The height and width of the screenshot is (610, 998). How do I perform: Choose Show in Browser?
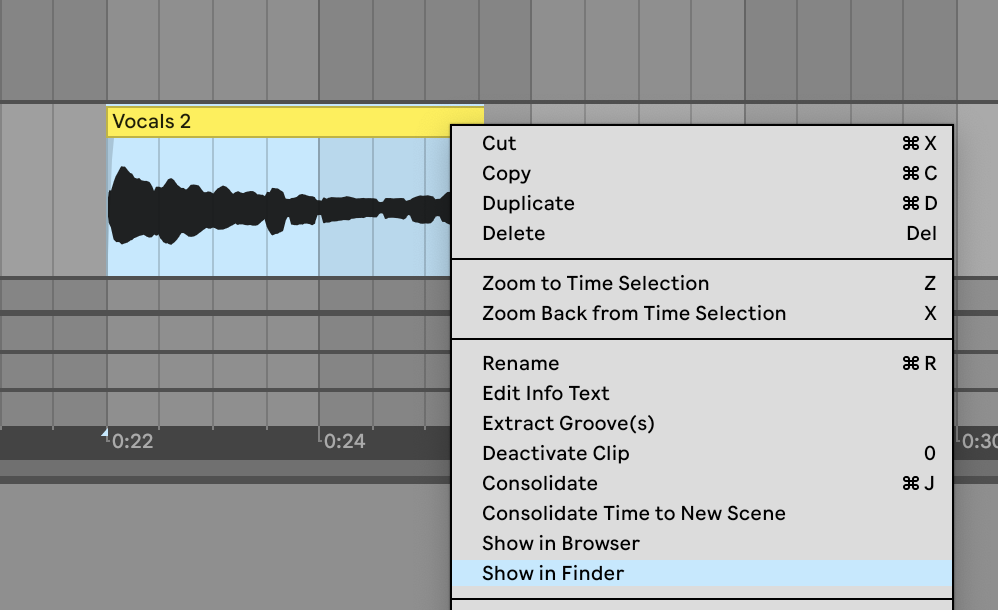click(x=560, y=543)
